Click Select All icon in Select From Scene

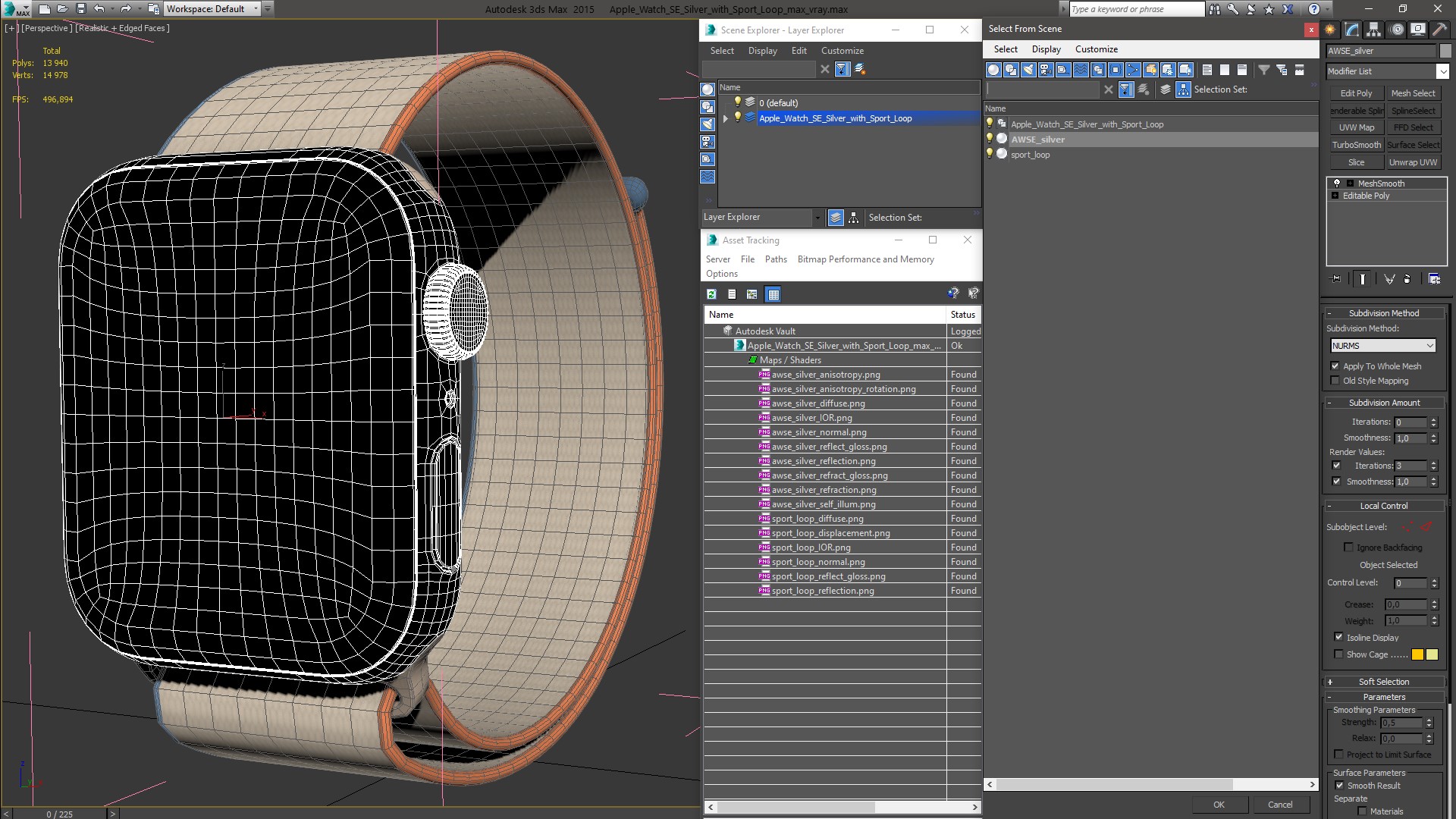click(1207, 70)
